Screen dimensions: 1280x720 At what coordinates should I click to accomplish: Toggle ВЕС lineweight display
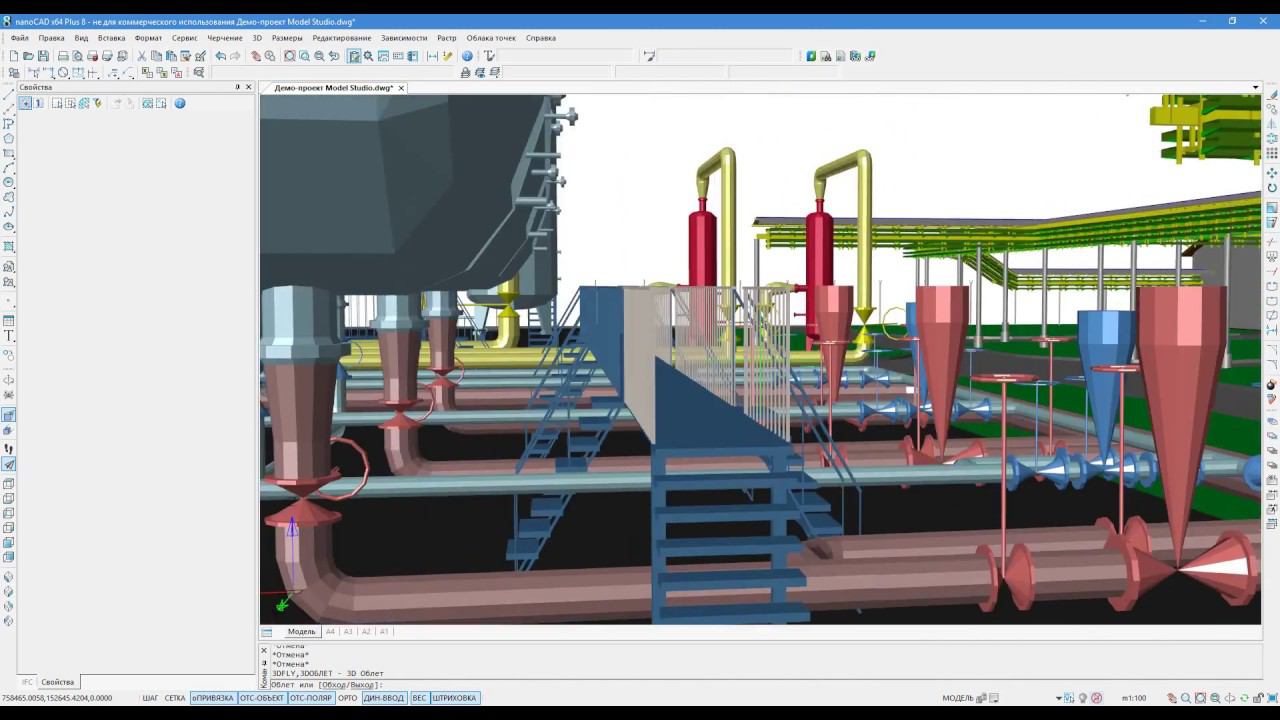[419, 698]
